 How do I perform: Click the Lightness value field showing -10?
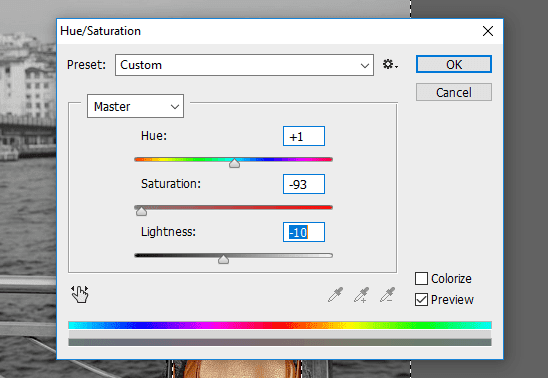point(304,232)
